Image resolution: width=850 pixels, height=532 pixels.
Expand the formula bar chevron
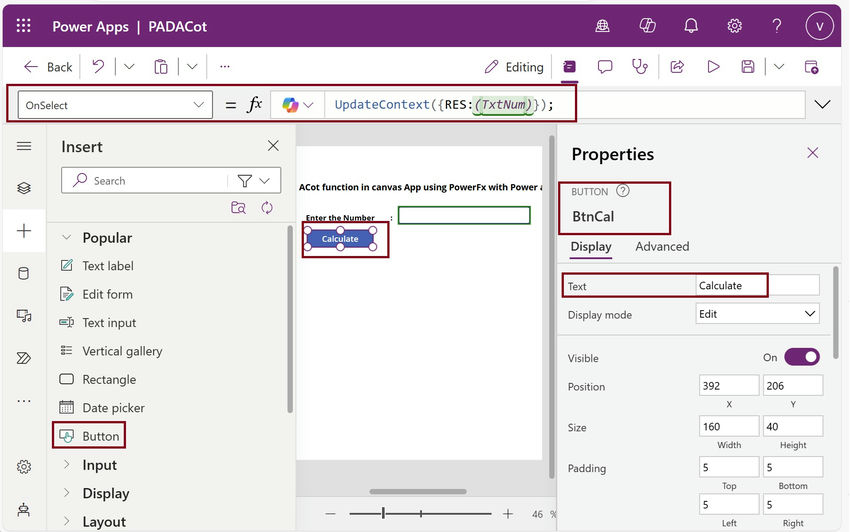(822, 105)
